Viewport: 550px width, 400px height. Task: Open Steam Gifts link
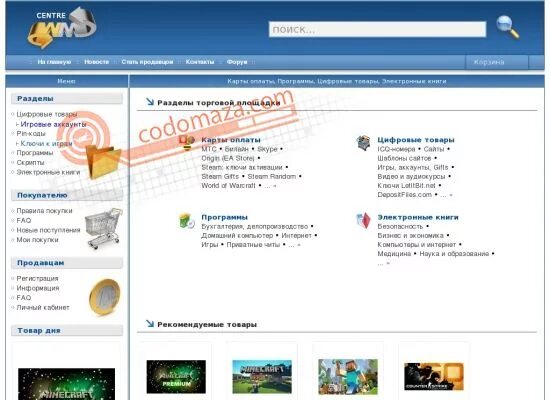tap(220, 176)
